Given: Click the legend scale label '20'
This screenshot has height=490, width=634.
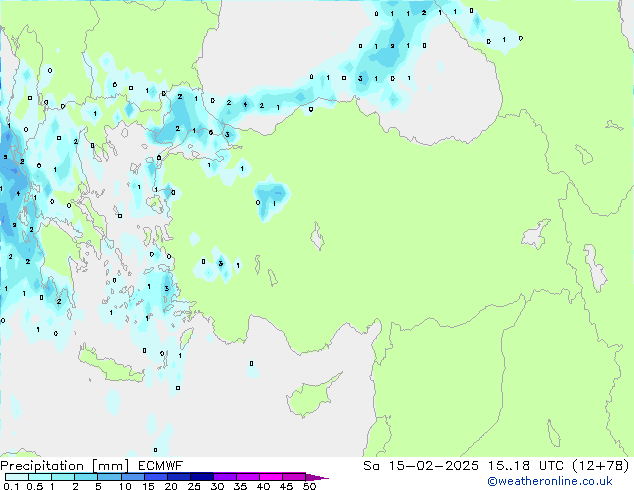Looking at the screenshot, I should (x=171, y=486).
